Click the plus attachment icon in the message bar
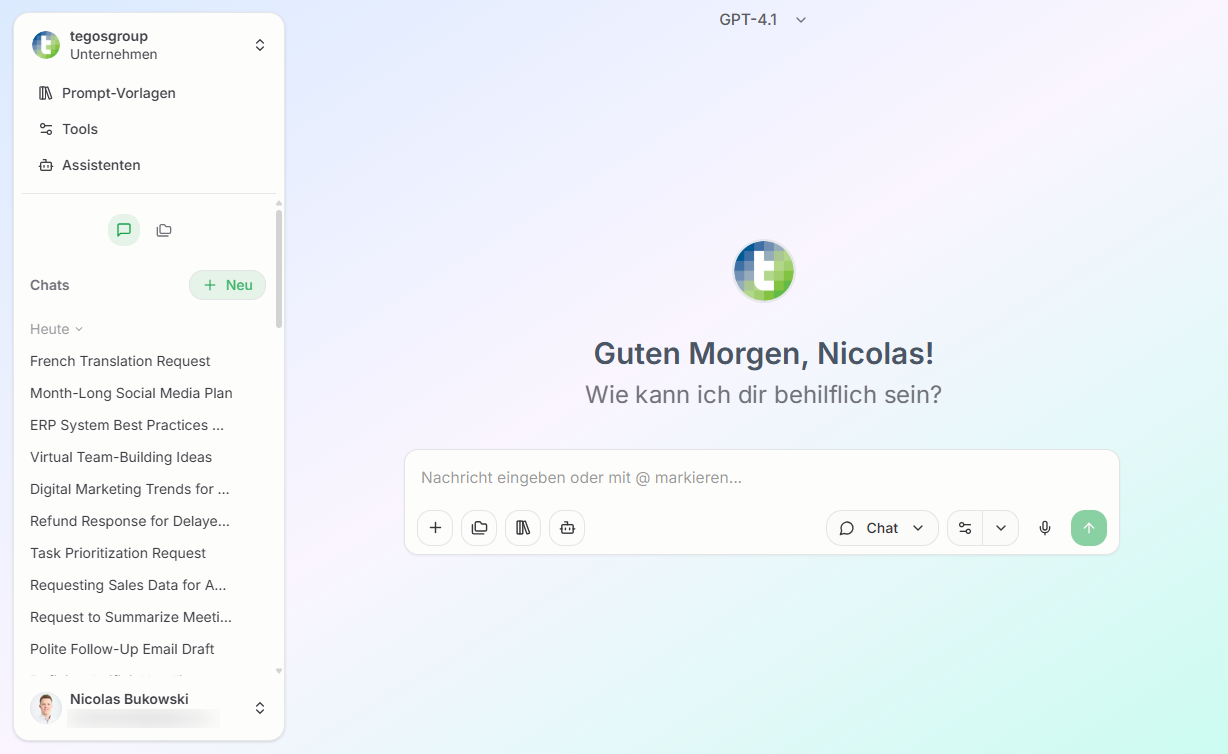This screenshot has width=1228, height=754. click(x=434, y=528)
